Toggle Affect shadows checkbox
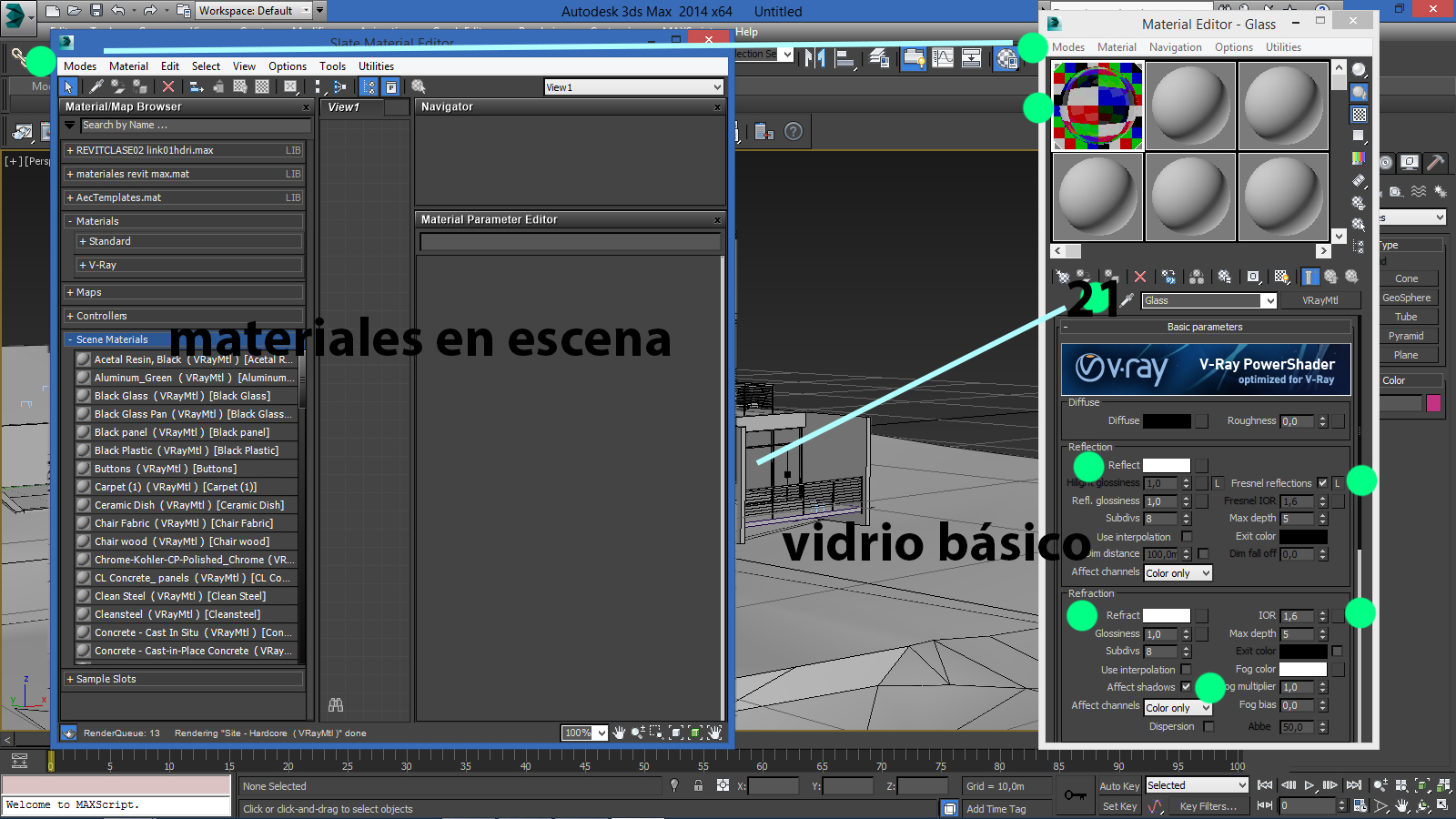 [1186, 687]
